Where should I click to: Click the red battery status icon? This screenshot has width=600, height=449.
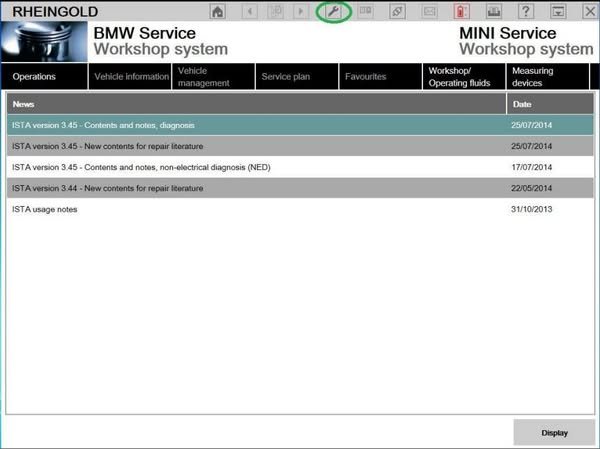461,11
